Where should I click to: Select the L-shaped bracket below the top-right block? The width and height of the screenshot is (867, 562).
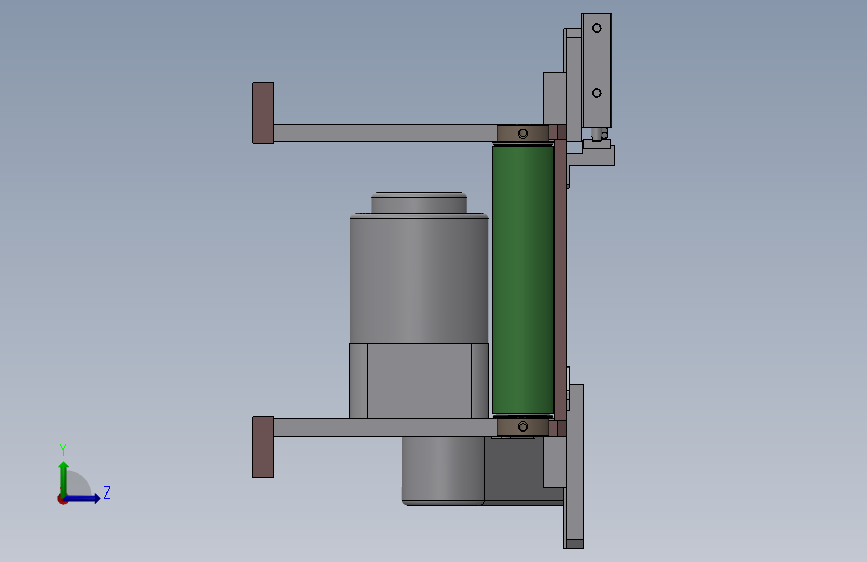tap(592, 155)
